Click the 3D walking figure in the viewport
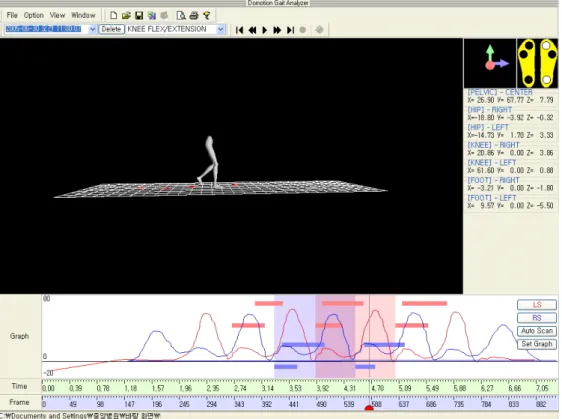This screenshot has width=562, height=419. (209, 162)
